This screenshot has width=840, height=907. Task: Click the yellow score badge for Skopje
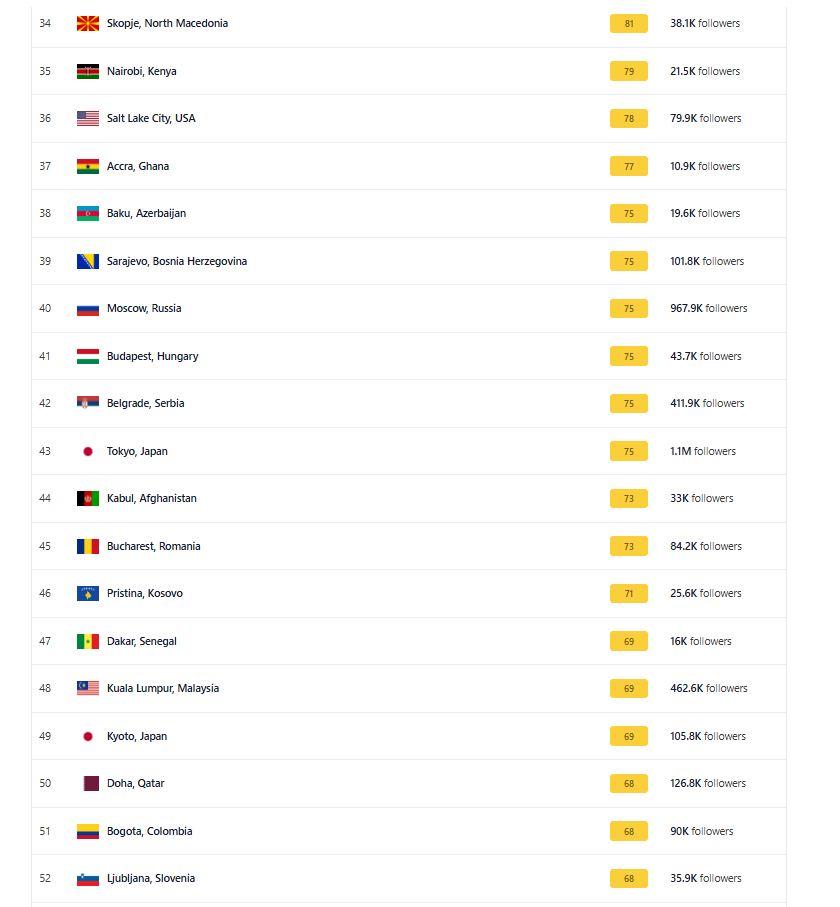click(x=629, y=23)
